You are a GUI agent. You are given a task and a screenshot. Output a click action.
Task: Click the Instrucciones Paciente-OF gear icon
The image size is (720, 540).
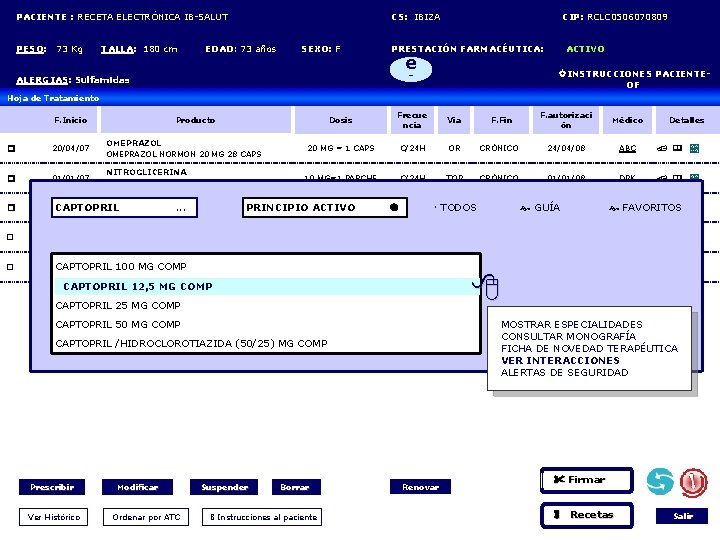click(562, 73)
